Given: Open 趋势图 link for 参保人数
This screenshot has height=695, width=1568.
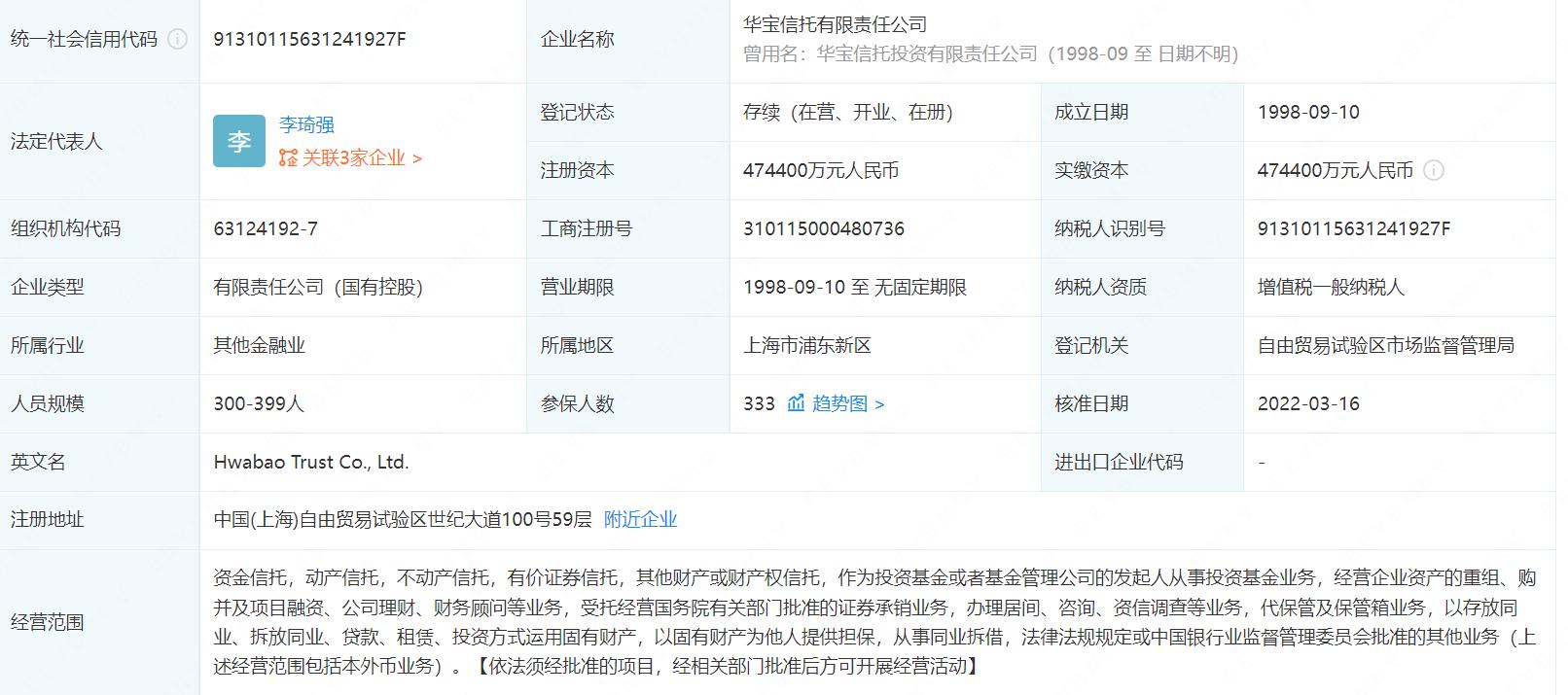Looking at the screenshot, I should (848, 403).
